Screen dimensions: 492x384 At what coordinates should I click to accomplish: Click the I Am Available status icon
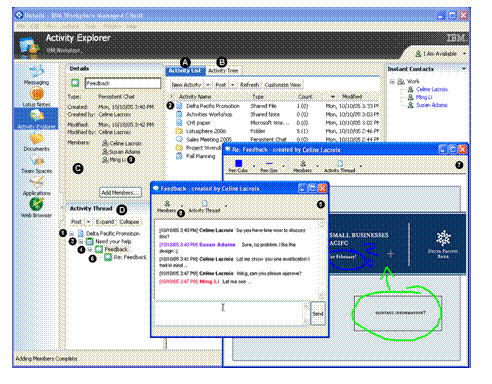pyautogui.click(x=418, y=54)
